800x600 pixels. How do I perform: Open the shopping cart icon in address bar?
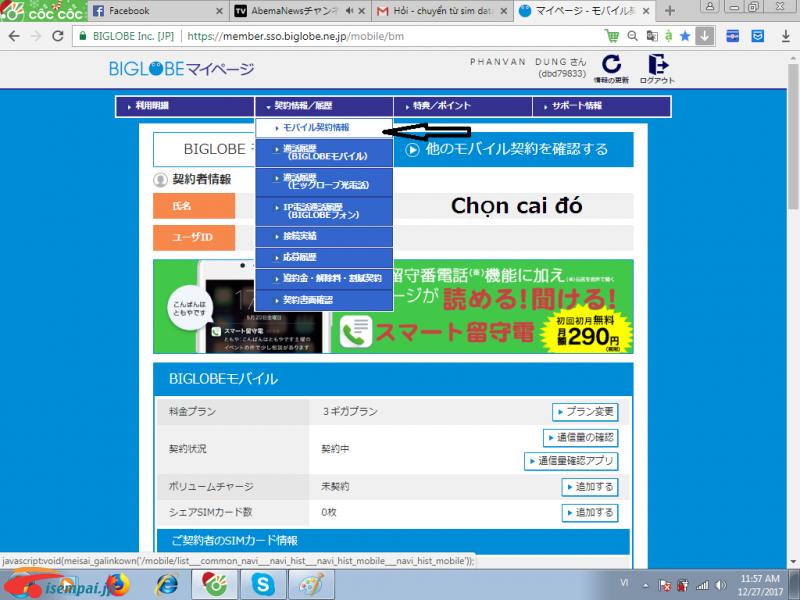(611, 36)
